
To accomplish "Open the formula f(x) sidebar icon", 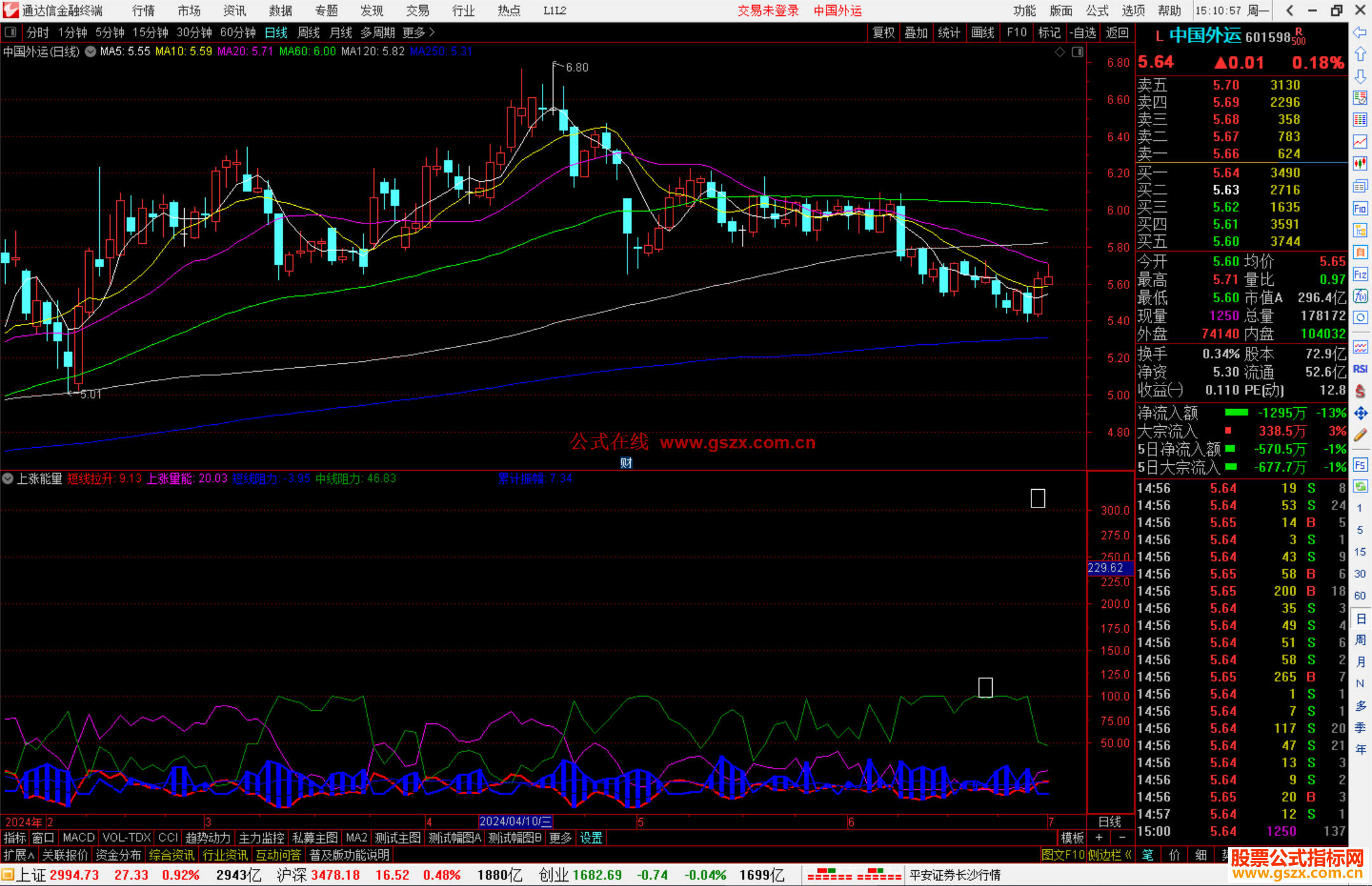I will (1360, 296).
